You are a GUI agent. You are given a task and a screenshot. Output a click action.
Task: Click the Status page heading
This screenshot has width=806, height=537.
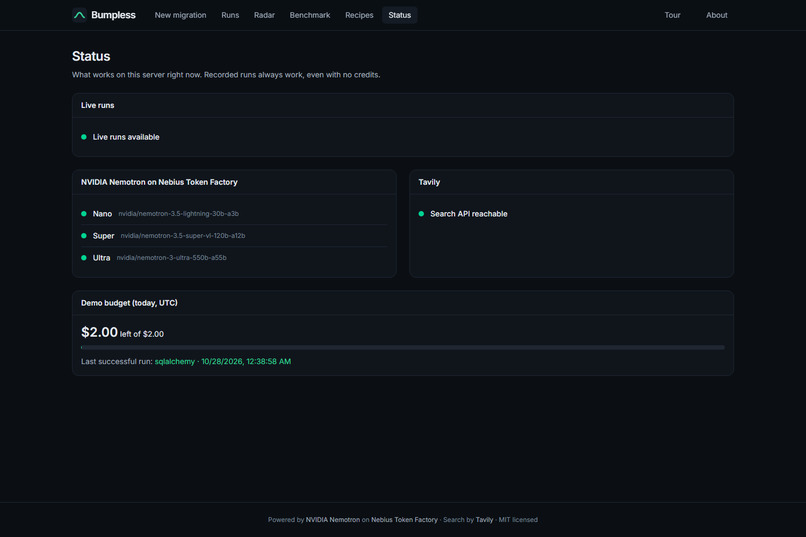(91, 56)
